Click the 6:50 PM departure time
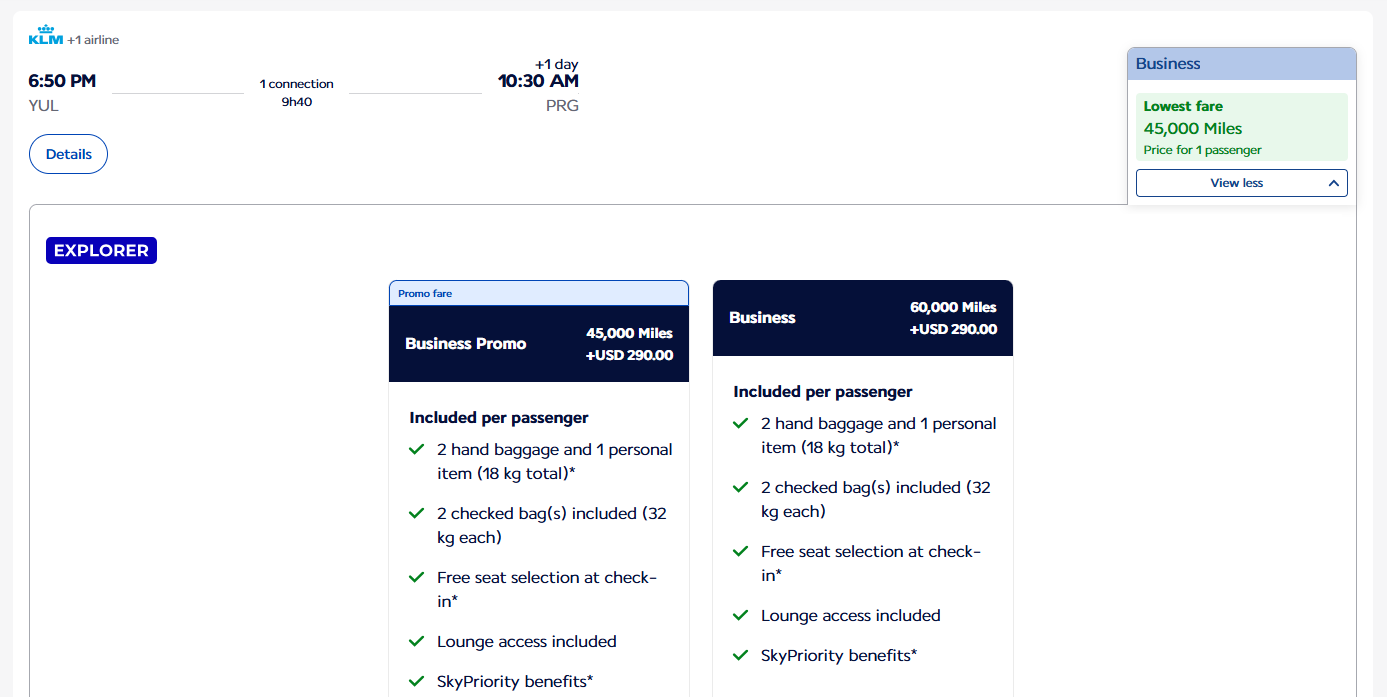Viewport: 1387px width, 697px height. click(x=62, y=81)
